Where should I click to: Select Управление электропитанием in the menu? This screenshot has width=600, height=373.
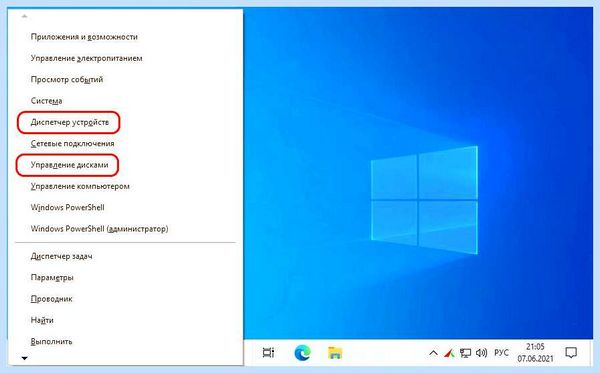86,59
